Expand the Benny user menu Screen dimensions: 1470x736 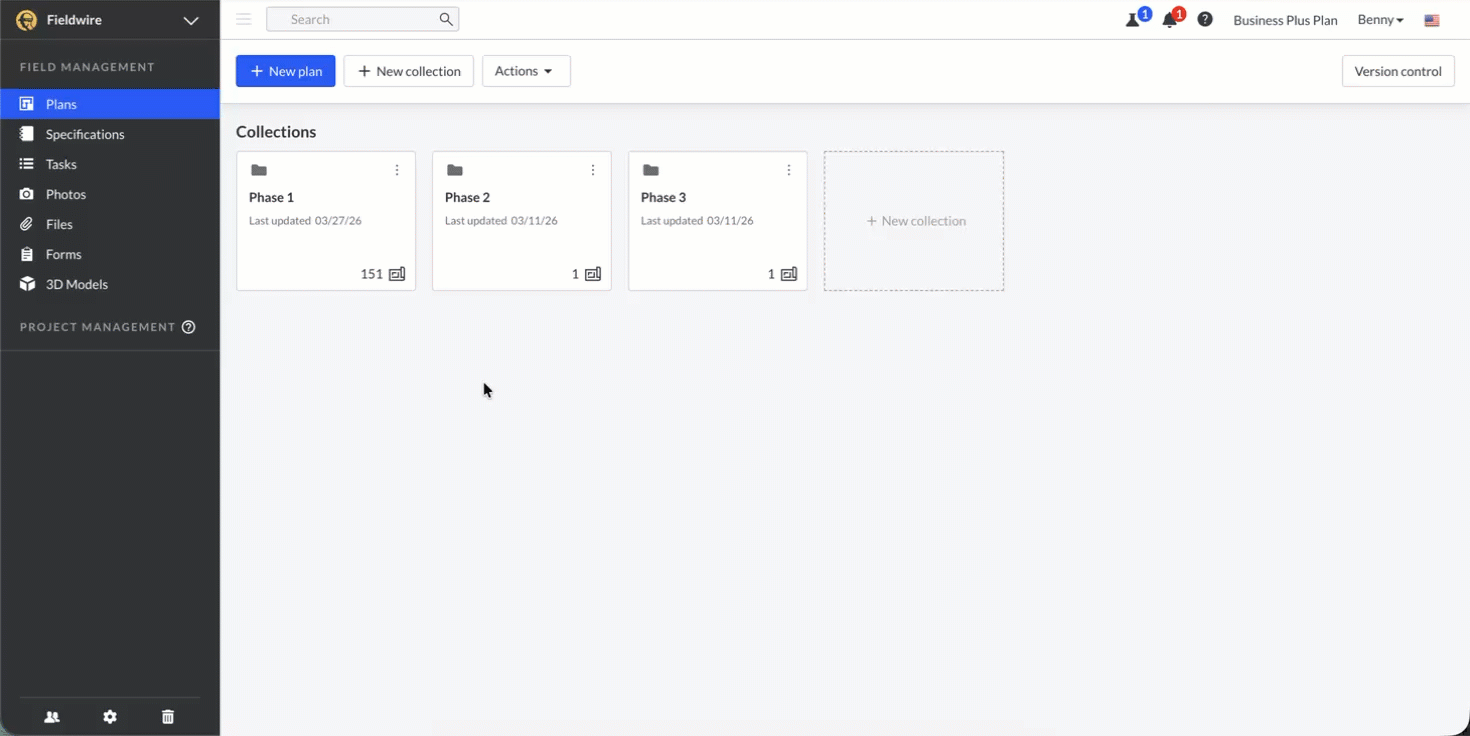1380,20
